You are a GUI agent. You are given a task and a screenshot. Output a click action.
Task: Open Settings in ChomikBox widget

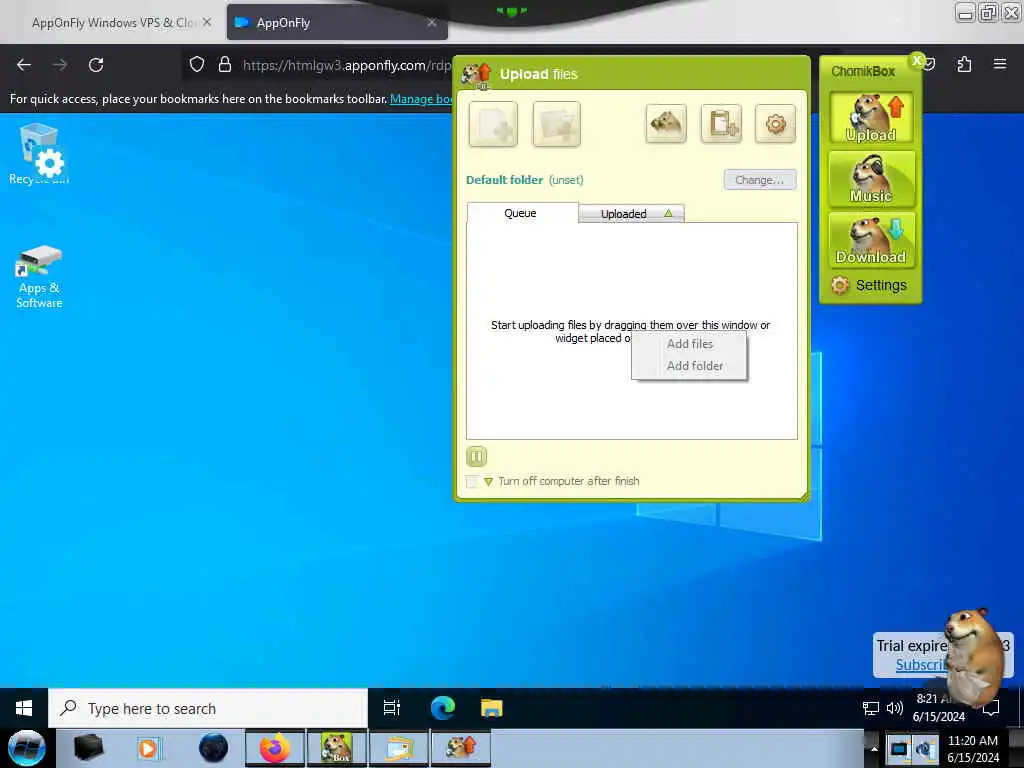point(869,285)
